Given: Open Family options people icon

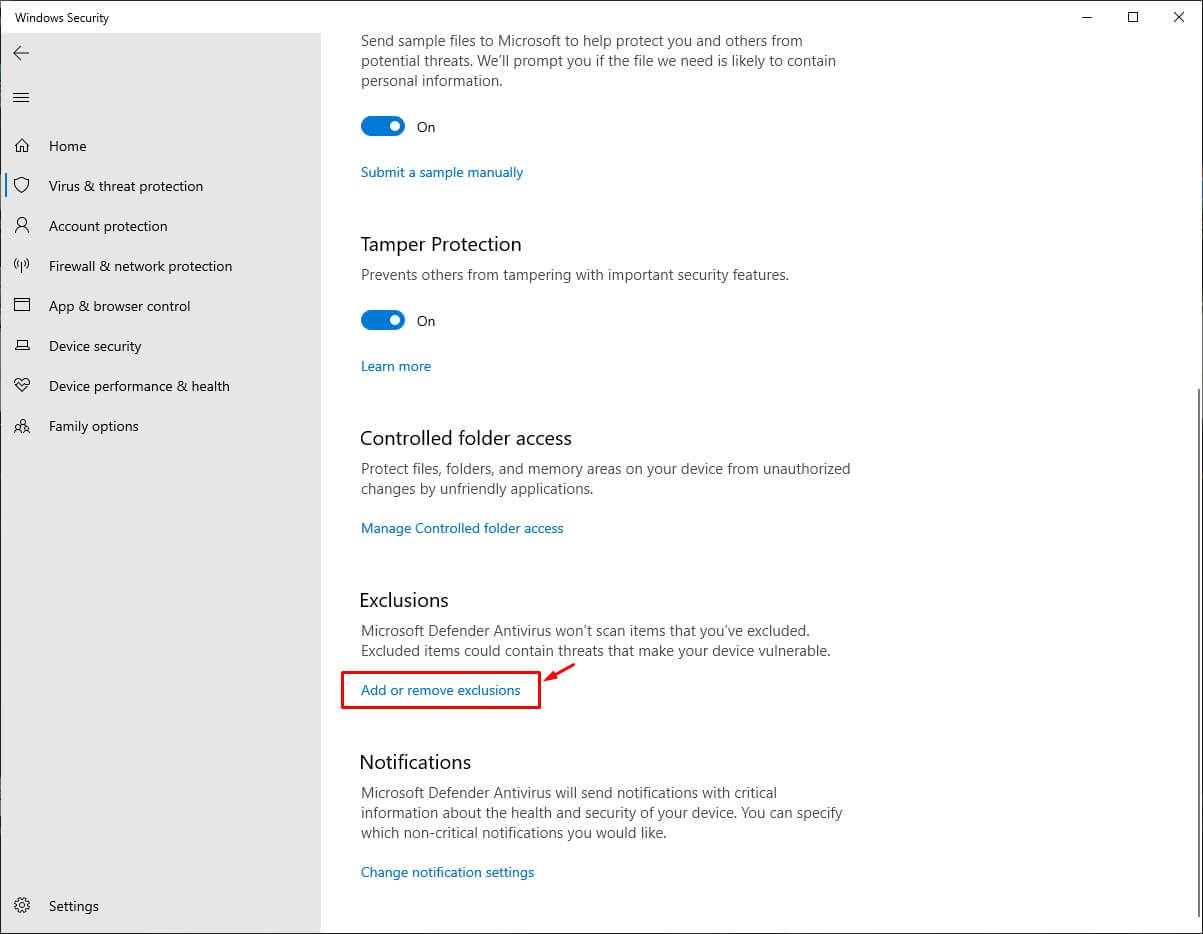Looking at the screenshot, I should pyautogui.click(x=22, y=426).
